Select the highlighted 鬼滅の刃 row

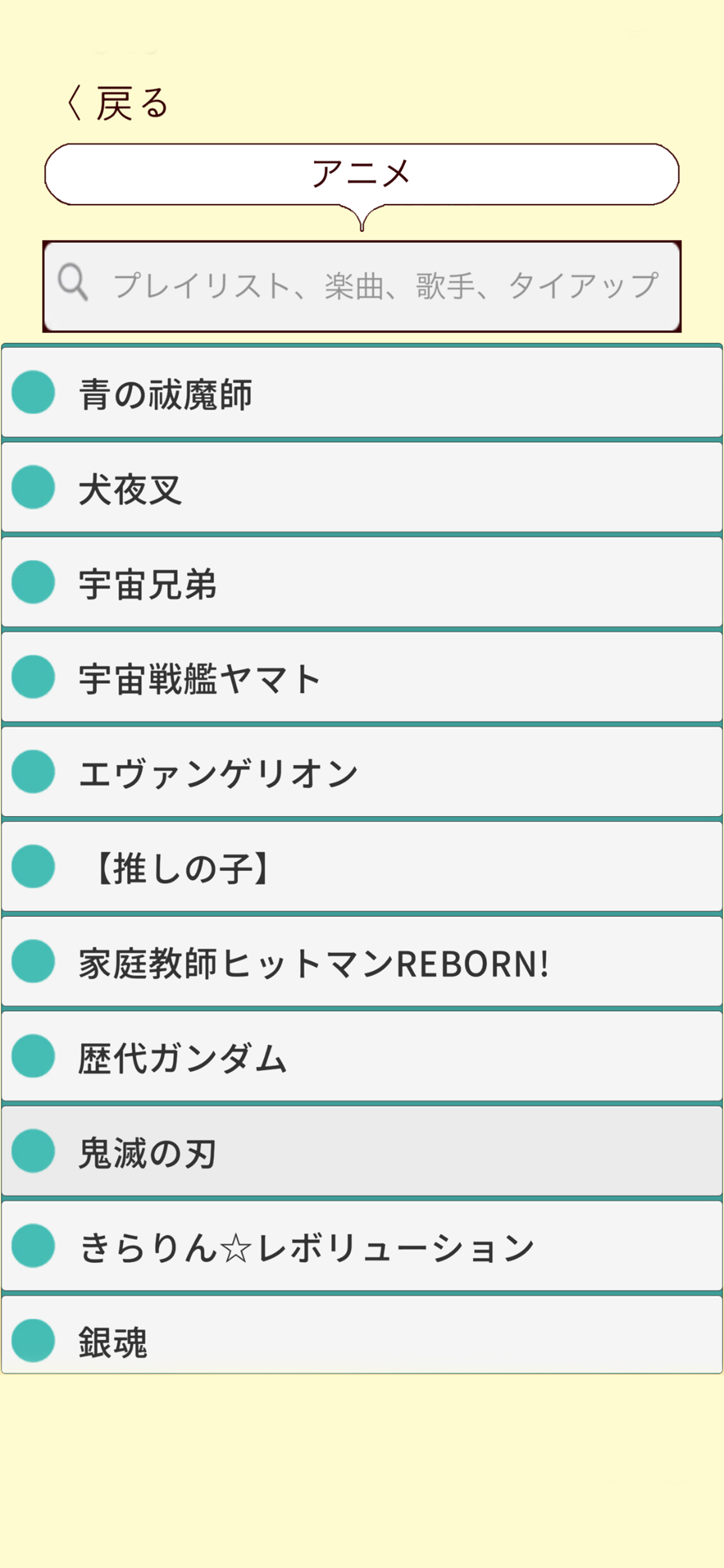(x=361, y=1151)
